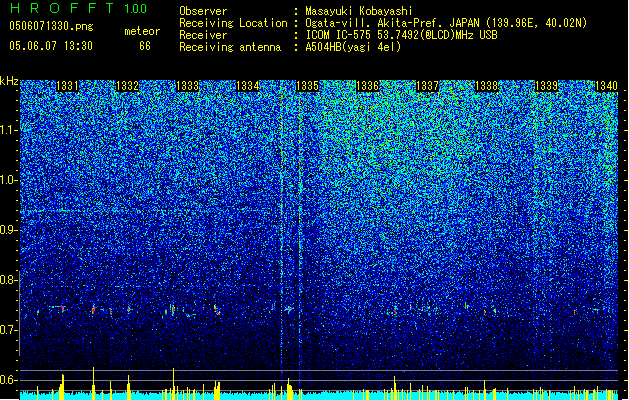The width and height of the screenshot is (629, 400).
Task: Click the Receiver label
Action: click(203, 35)
